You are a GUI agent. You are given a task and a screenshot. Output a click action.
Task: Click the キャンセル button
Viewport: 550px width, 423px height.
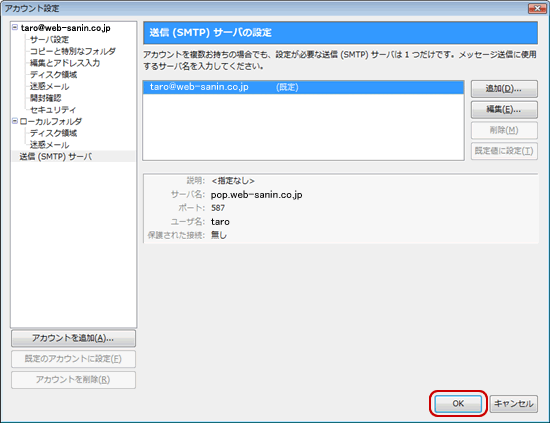pos(514,404)
